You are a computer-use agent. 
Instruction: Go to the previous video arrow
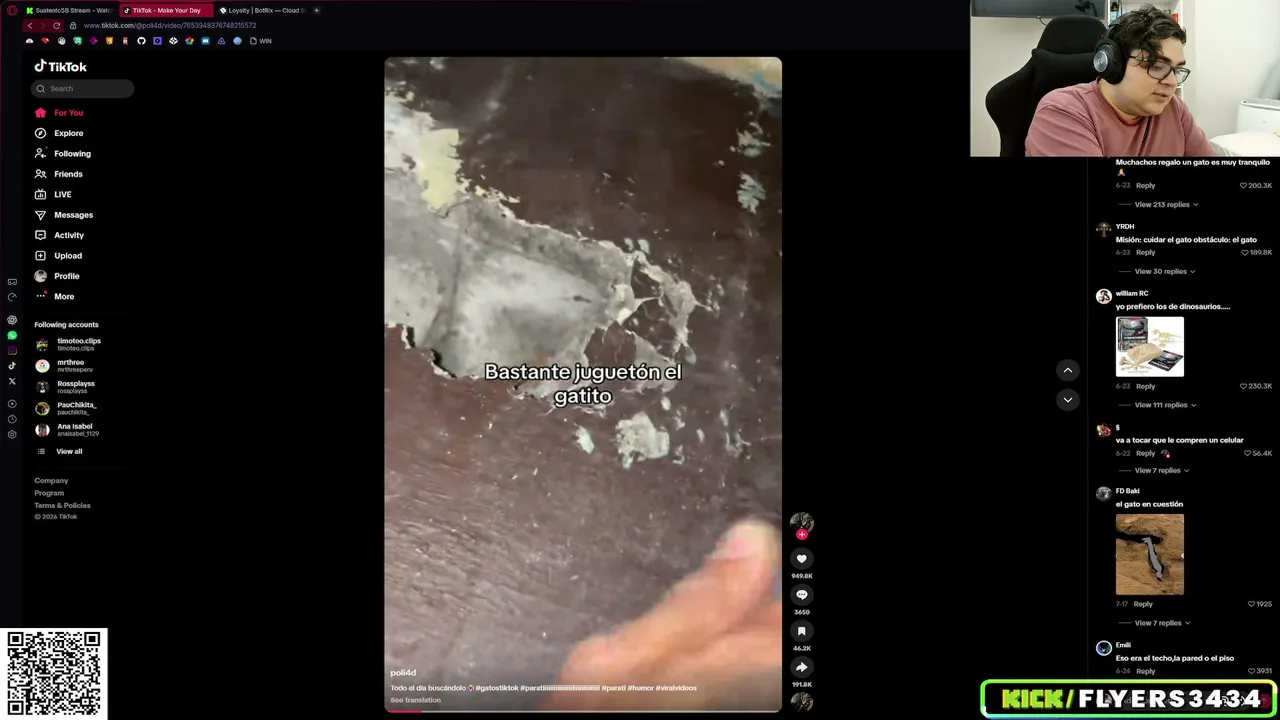pos(1067,370)
